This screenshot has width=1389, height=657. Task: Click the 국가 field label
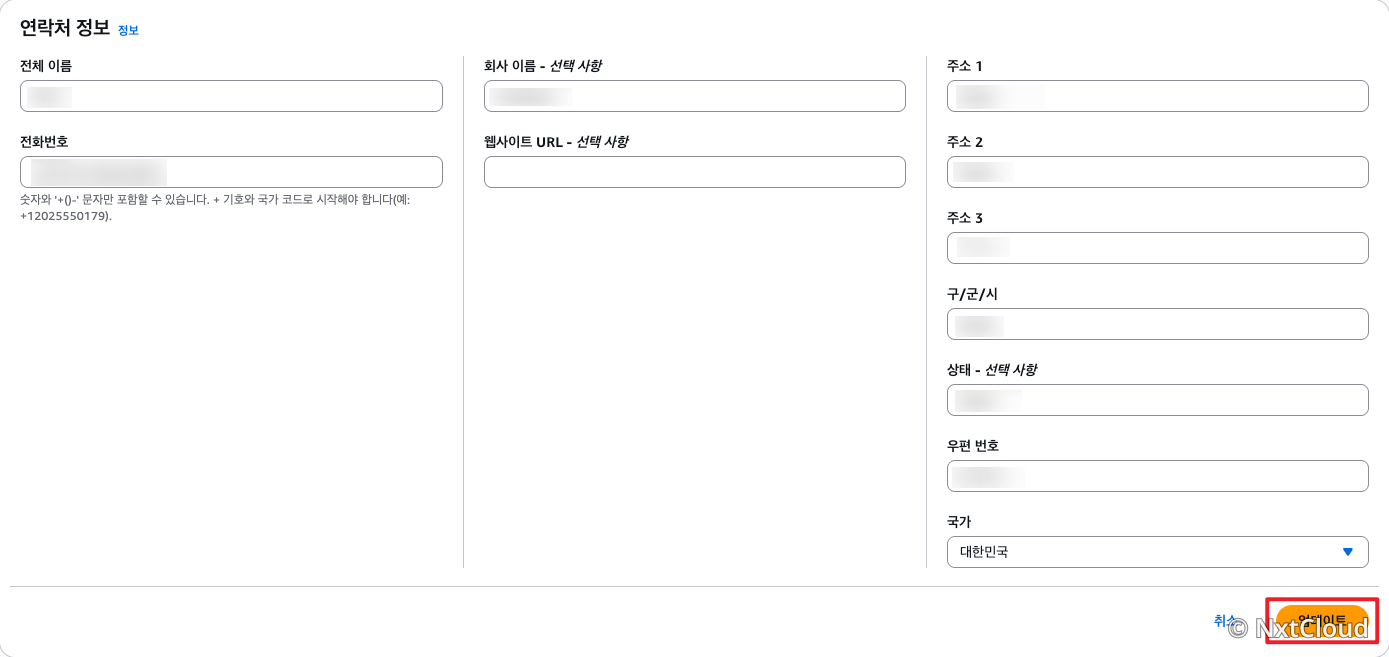959,522
